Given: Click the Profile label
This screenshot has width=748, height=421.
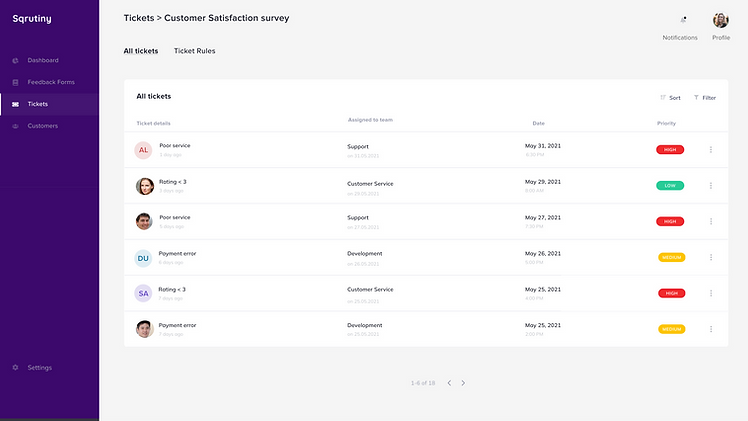Looking at the screenshot, I should (721, 38).
